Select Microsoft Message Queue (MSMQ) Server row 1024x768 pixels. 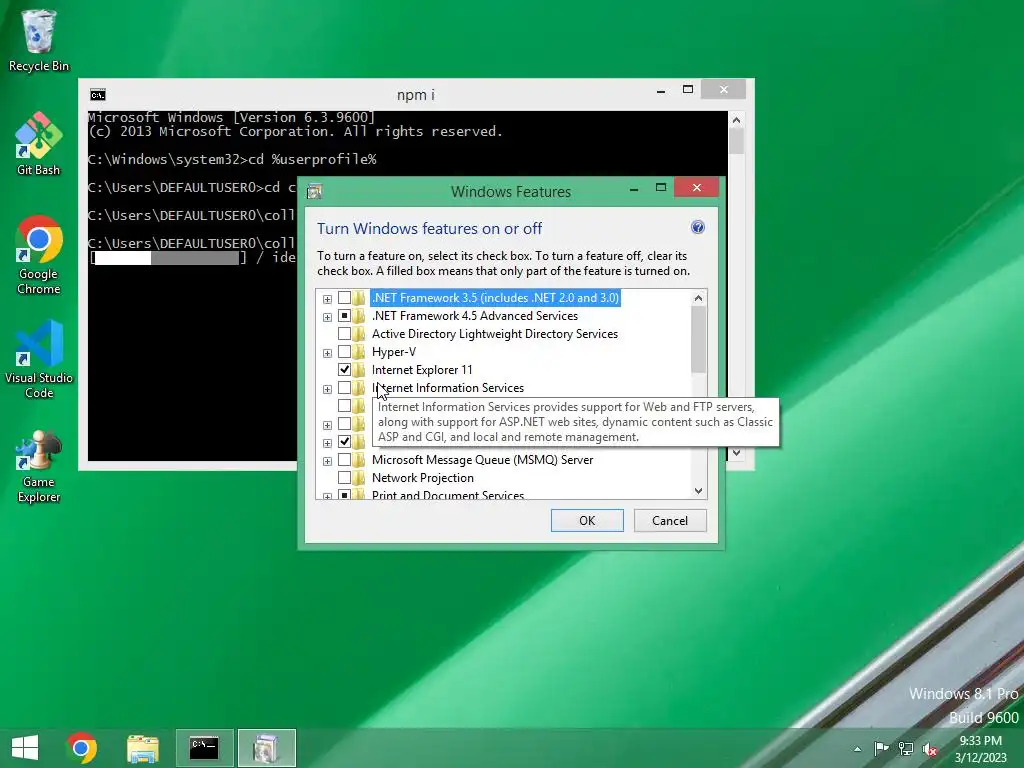tap(483, 460)
